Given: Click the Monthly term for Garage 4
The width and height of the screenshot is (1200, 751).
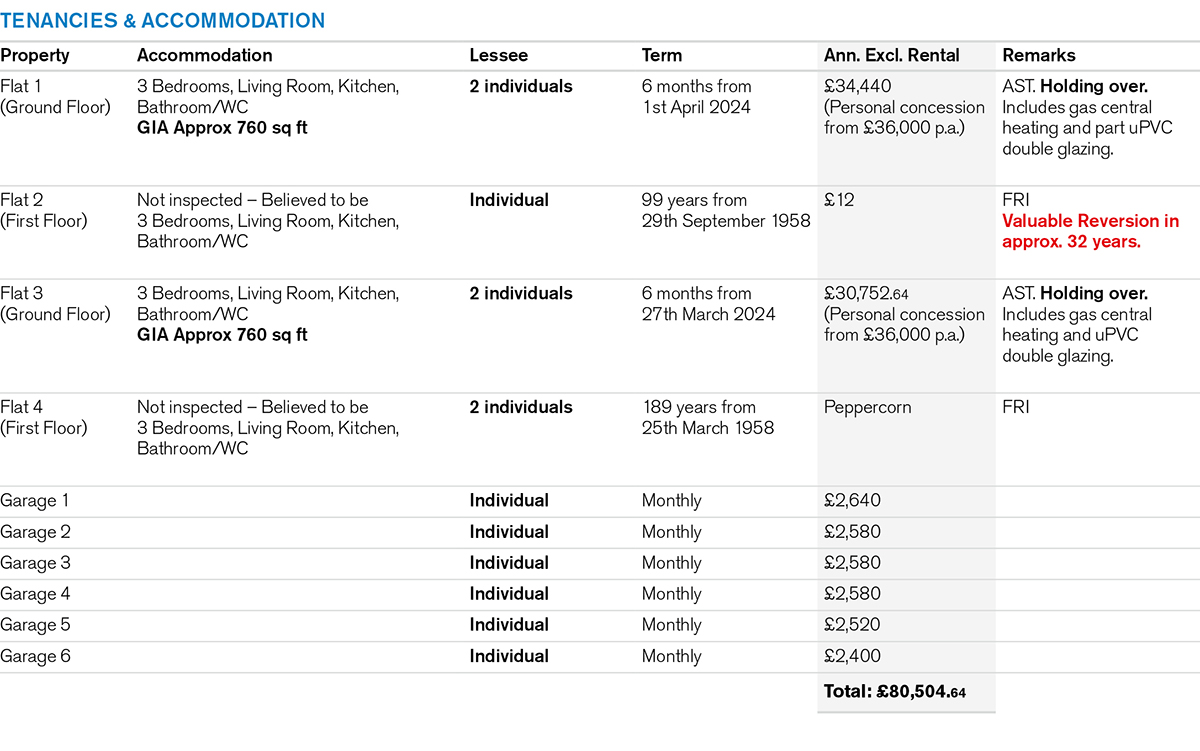Looking at the screenshot, I should (x=671, y=594).
